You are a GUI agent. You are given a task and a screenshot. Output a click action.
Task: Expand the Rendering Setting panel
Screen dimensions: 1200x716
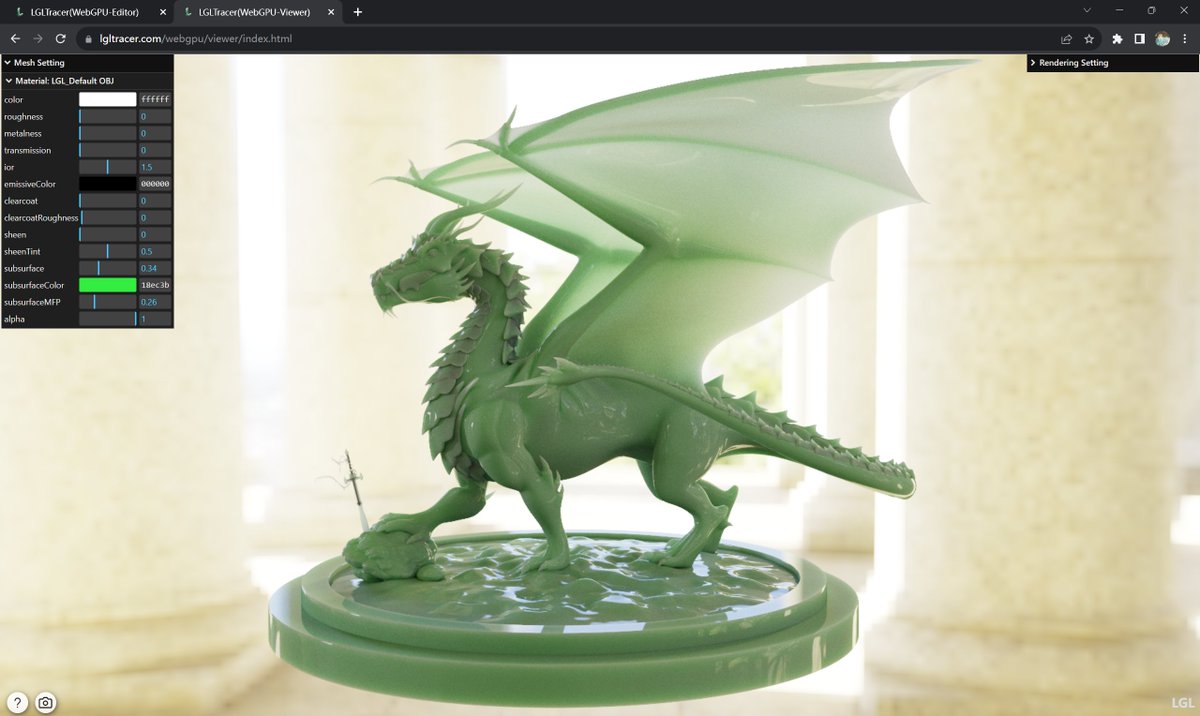[1113, 62]
